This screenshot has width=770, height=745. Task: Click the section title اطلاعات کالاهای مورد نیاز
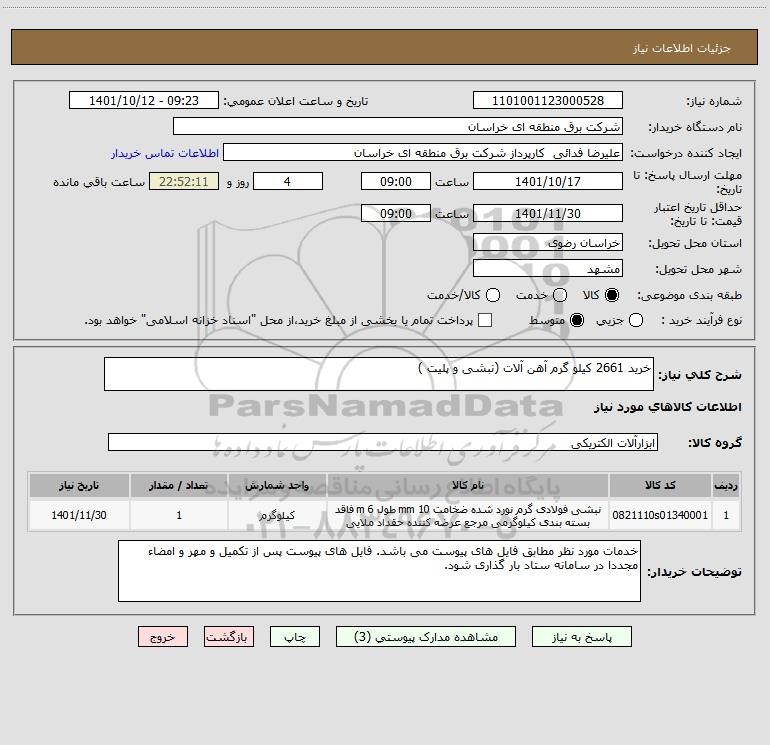point(667,407)
